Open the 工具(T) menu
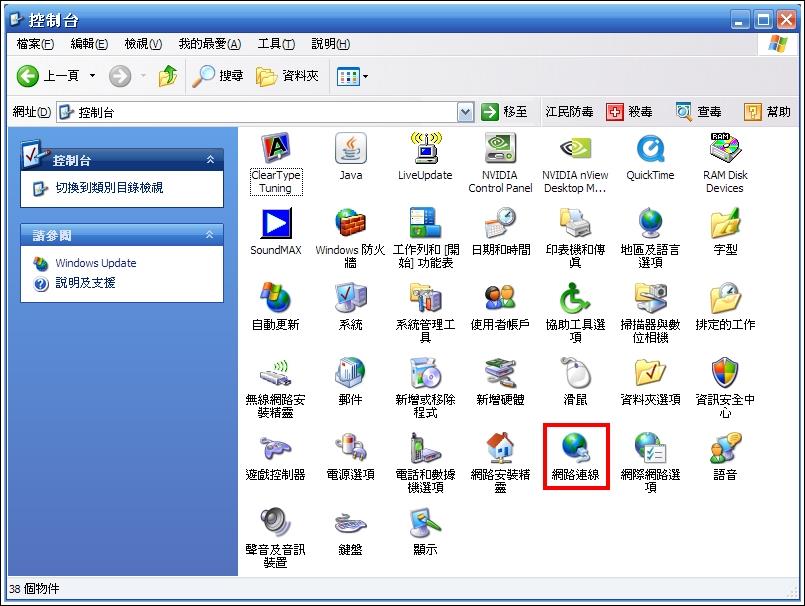 tap(276, 44)
